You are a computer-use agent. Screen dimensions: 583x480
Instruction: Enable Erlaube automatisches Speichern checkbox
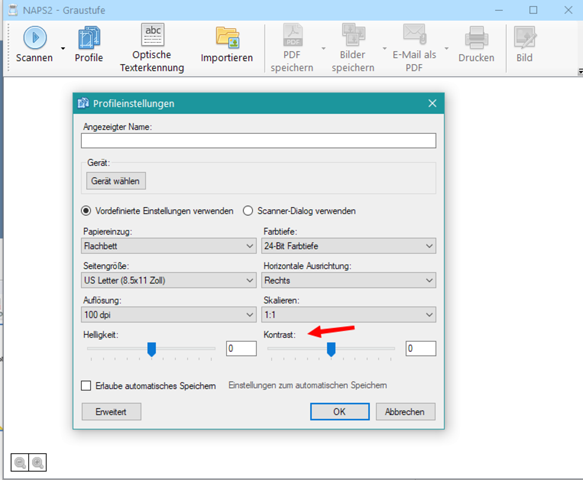86,386
